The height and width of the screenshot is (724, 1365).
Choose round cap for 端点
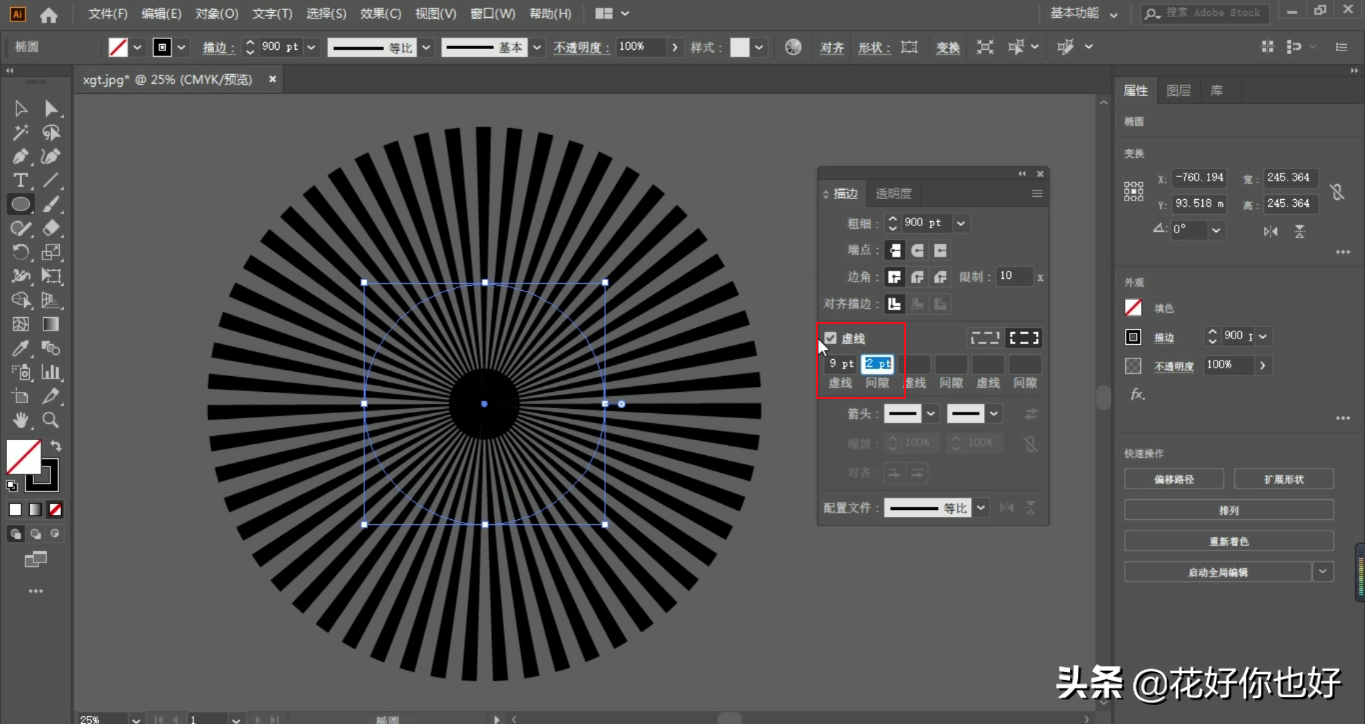pos(917,250)
